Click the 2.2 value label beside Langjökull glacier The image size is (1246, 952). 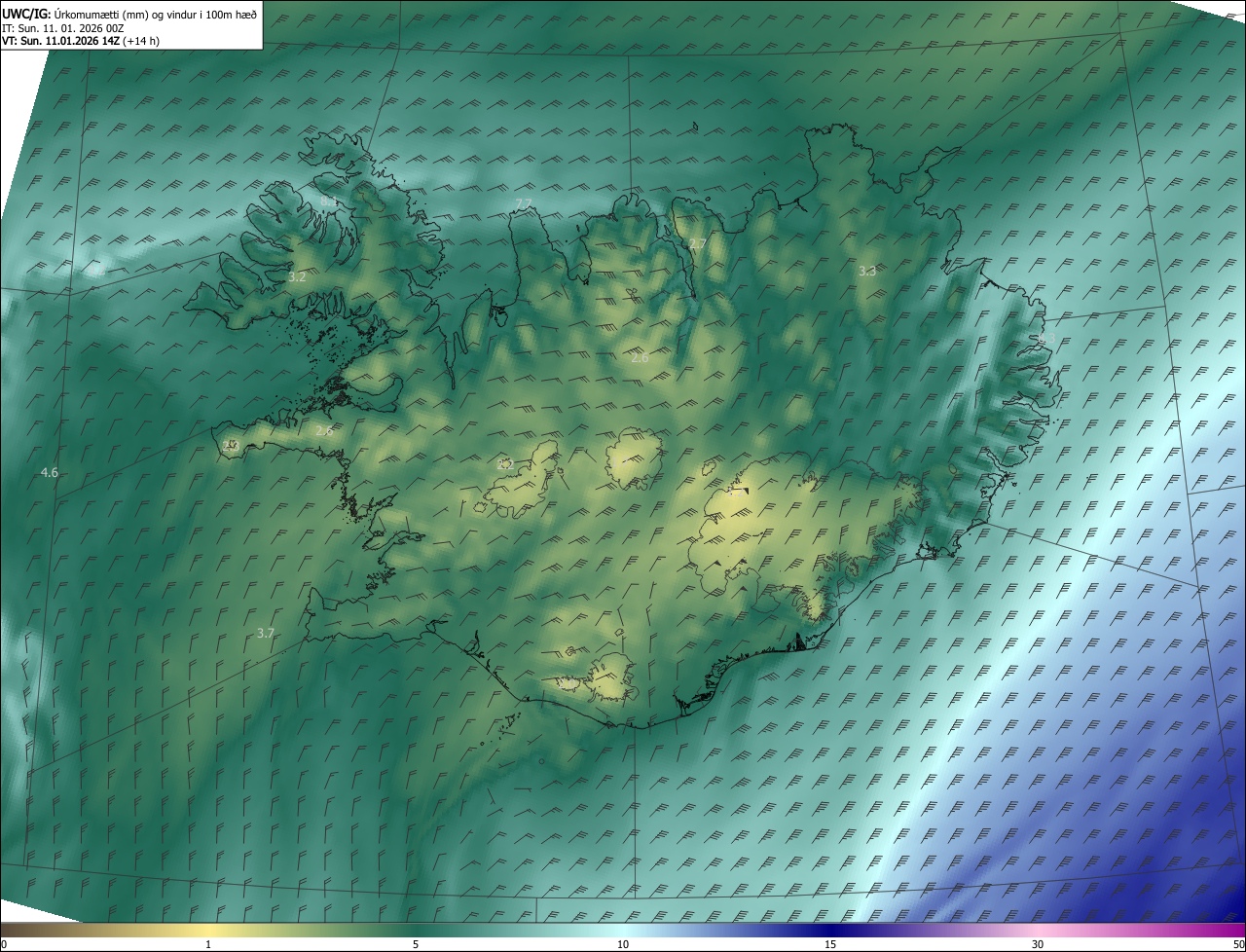pyautogui.click(x=505, y=465)
